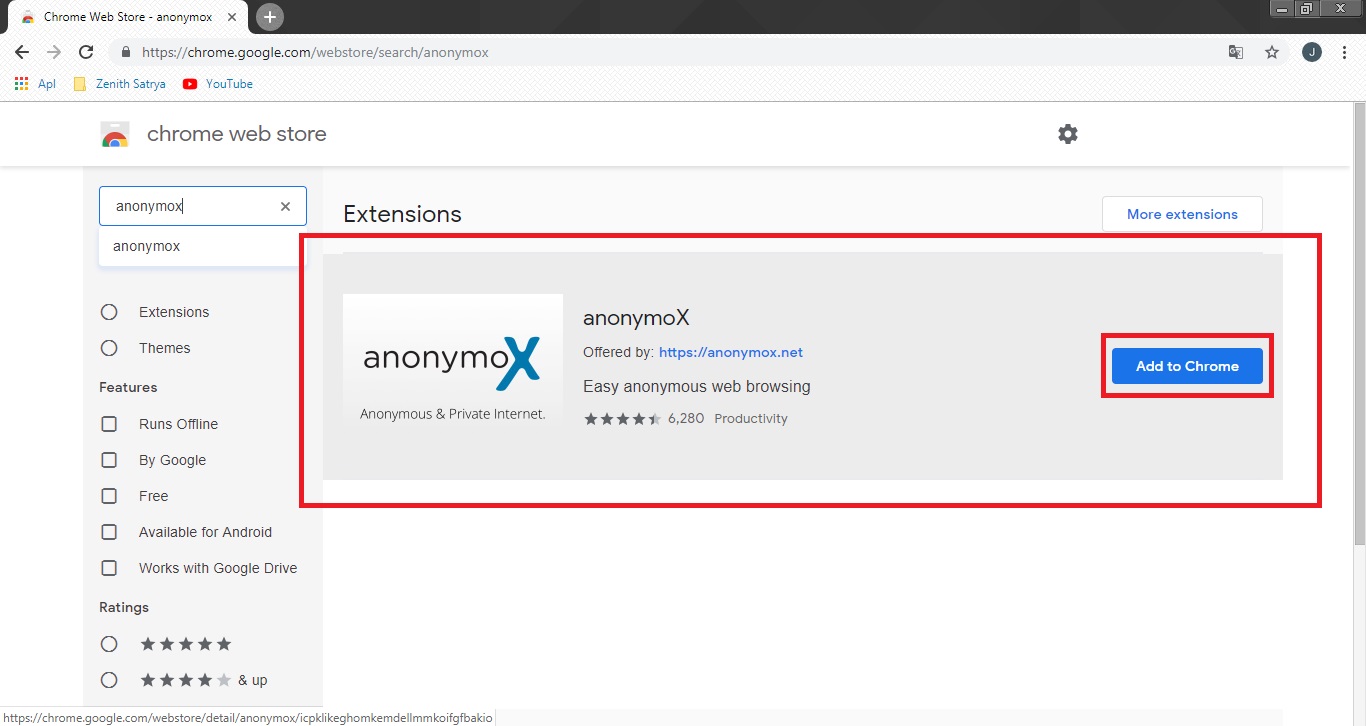Click the Add to Chrome button
The image size is (1366, 726).
pos(1187,366)
